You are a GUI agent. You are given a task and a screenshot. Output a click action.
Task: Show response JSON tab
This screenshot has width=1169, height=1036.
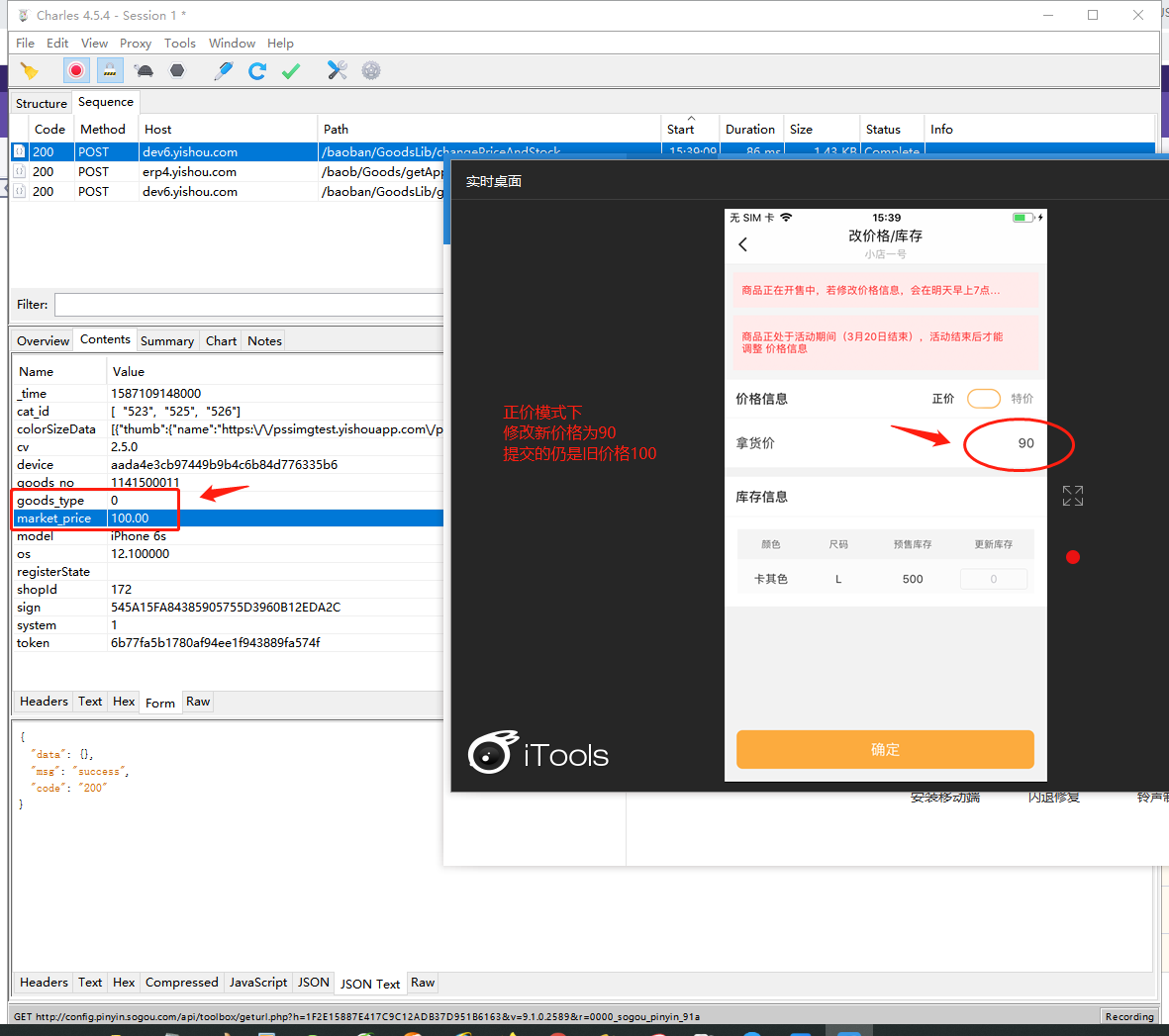coord(313,983)
